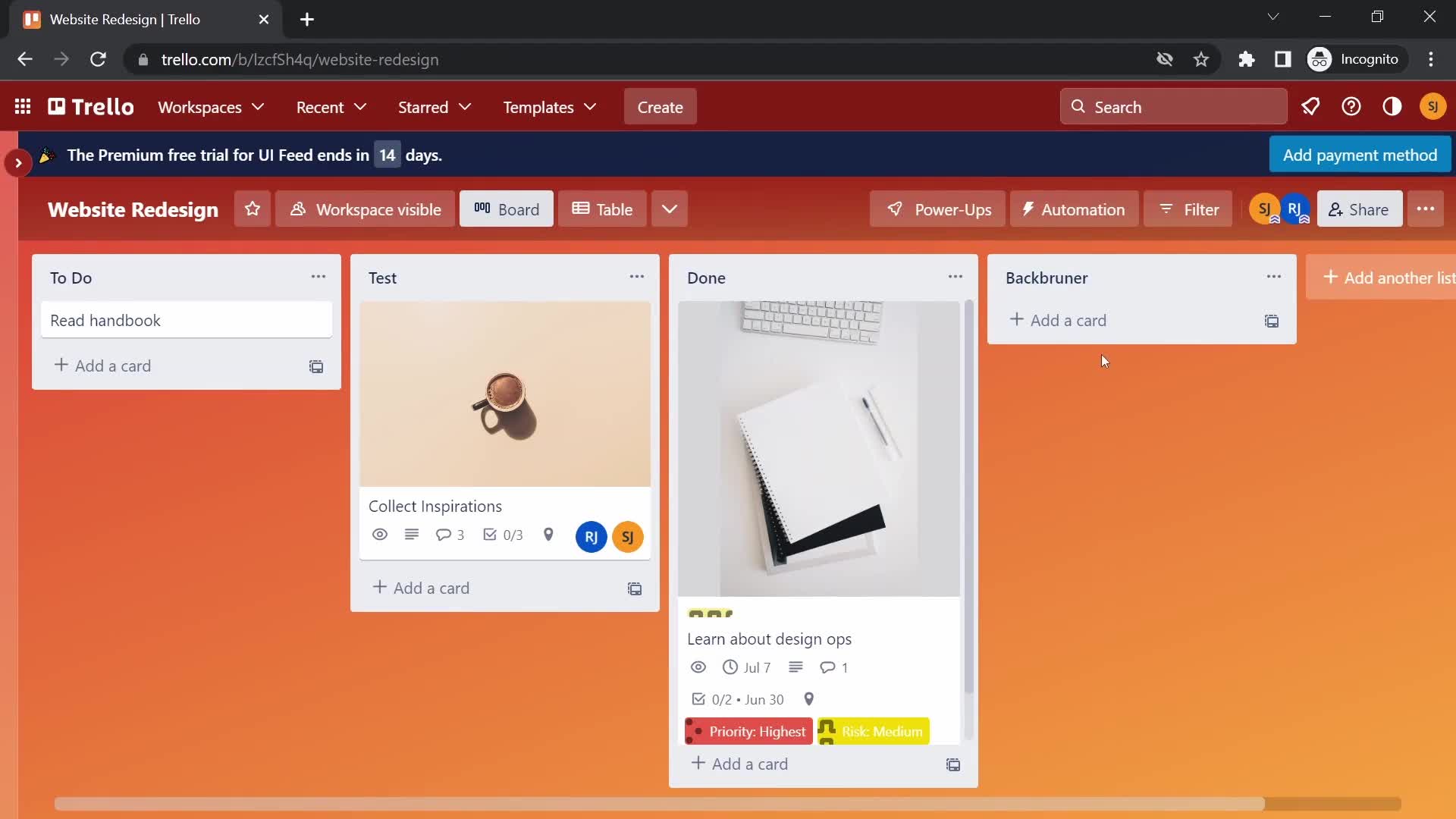Toggle Workspace visible board setting
Viewport: 1456px width, 819px height.
[365, 209]
